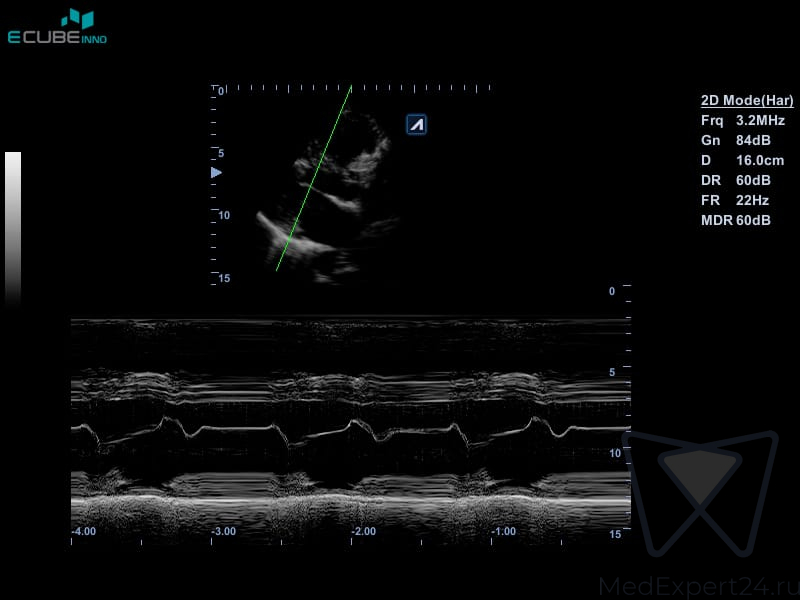Click the mitral valve M-mode trace

[350, 431]
